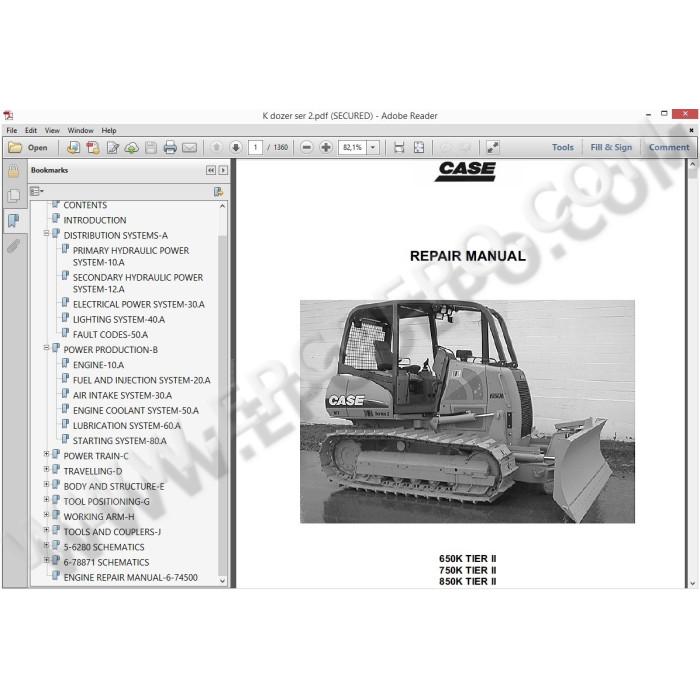Screen dimensions: 700x700
Task: Click the Fit width scrolling icon
Action: tap(399, 147)
